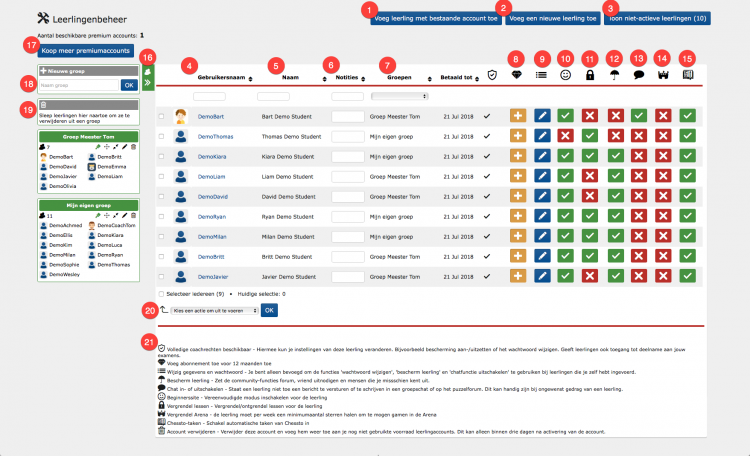Click the 'Naam groep' input field

79,85
